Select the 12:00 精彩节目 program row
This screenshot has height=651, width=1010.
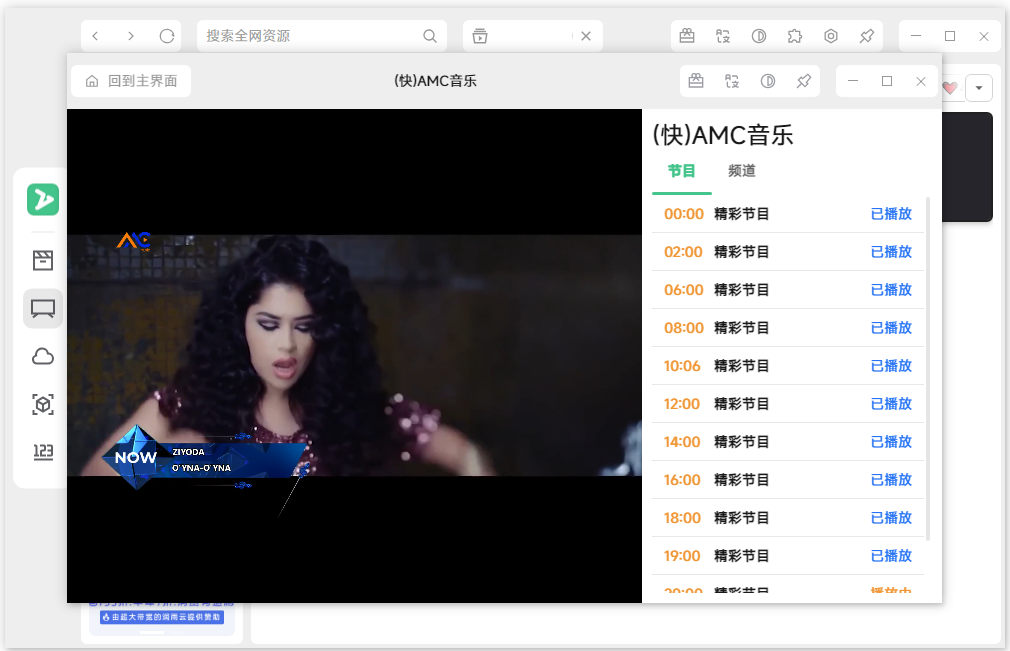coord(788,404)
